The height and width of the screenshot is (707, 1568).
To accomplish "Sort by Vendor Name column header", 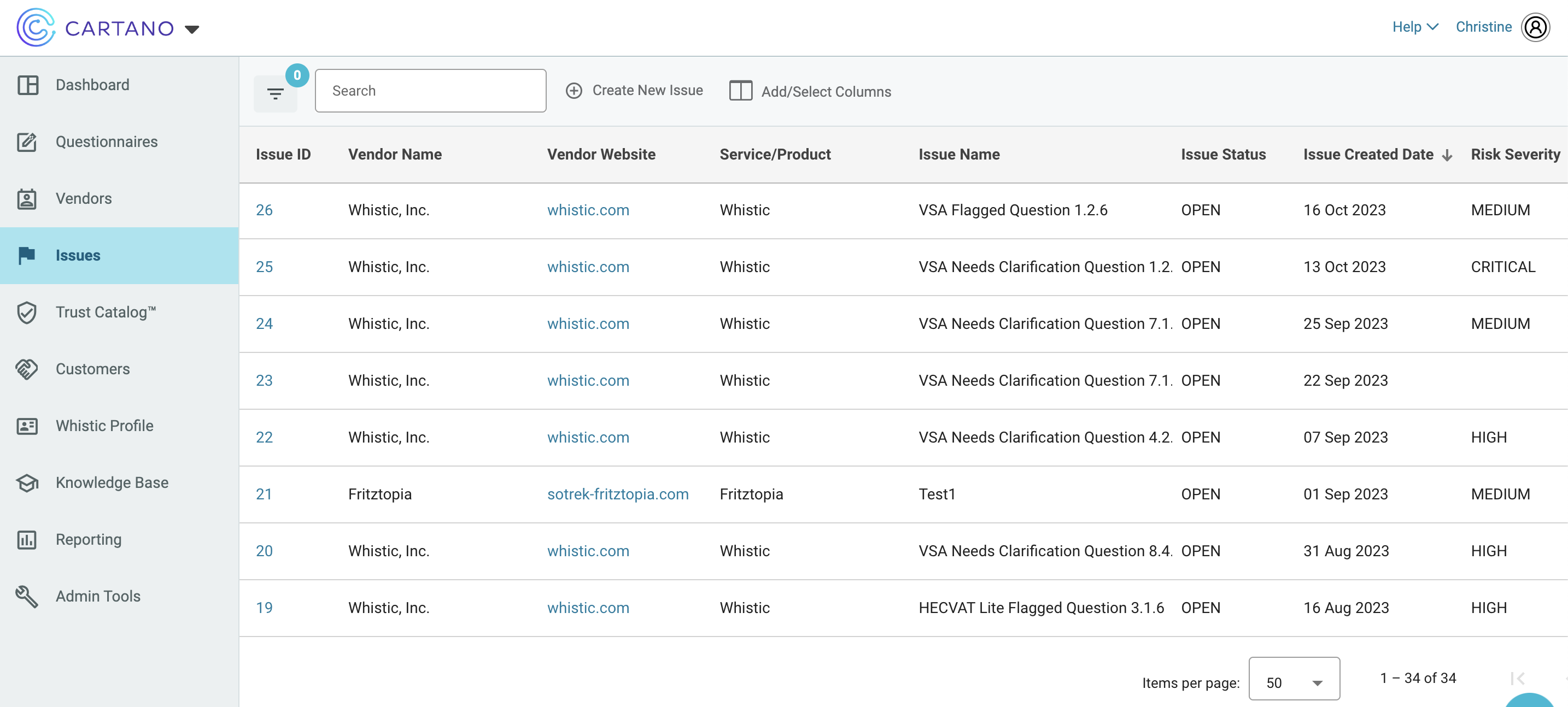I will point(395,155).
